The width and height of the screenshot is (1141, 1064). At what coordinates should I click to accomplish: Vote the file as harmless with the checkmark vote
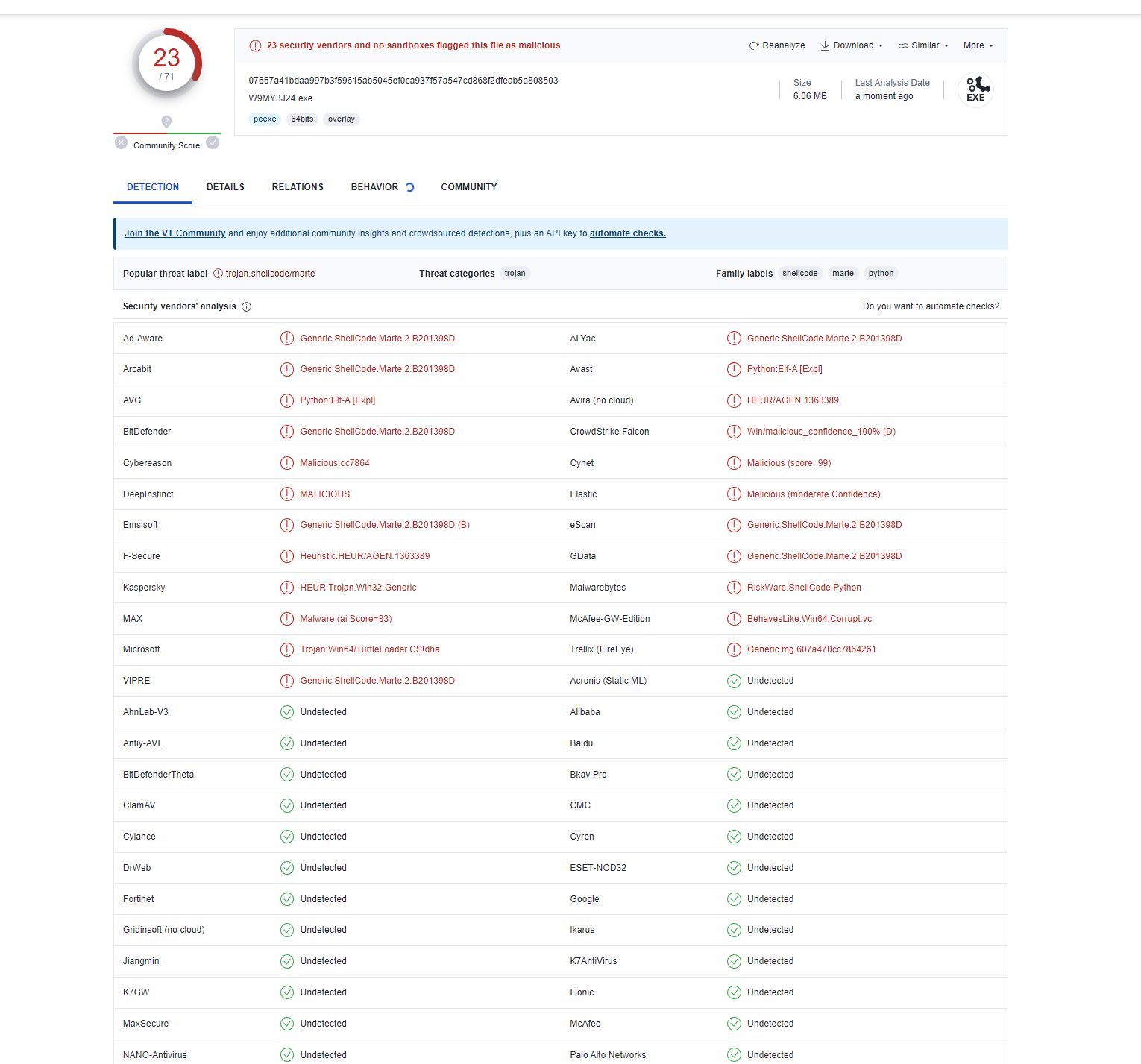coord(213,142)
